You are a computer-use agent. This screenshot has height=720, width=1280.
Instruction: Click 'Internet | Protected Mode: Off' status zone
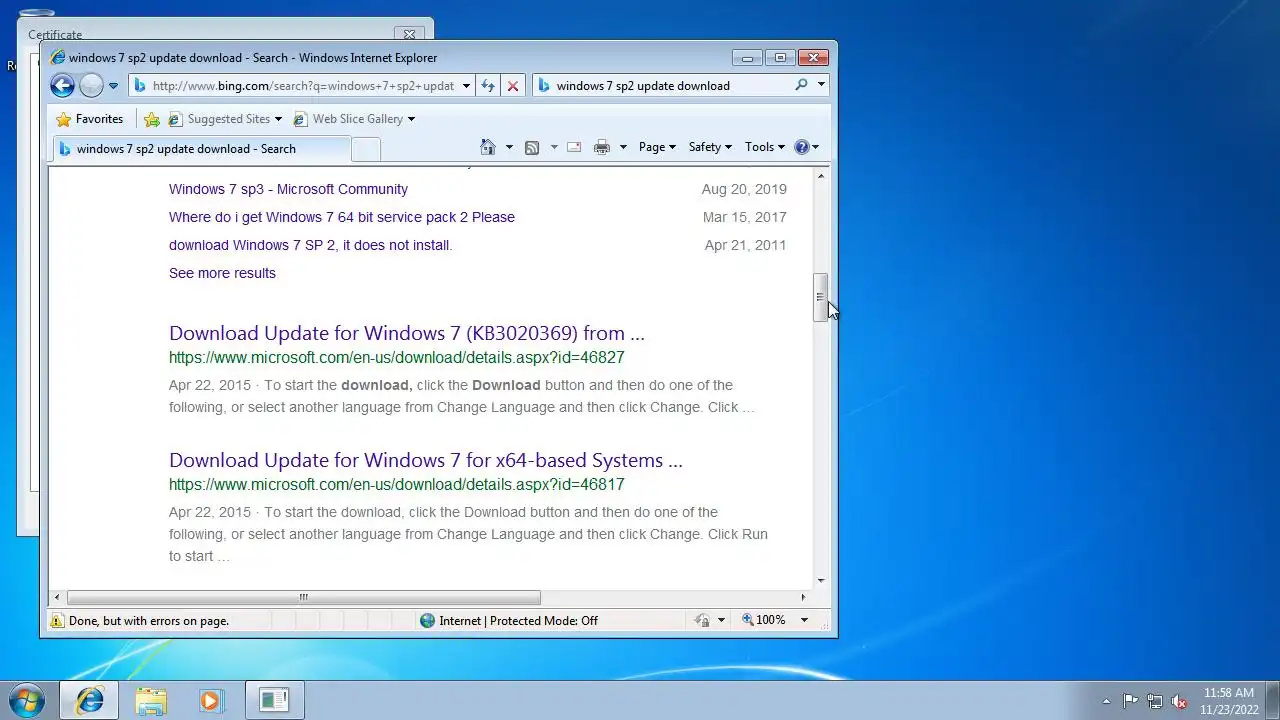point(508,621)
